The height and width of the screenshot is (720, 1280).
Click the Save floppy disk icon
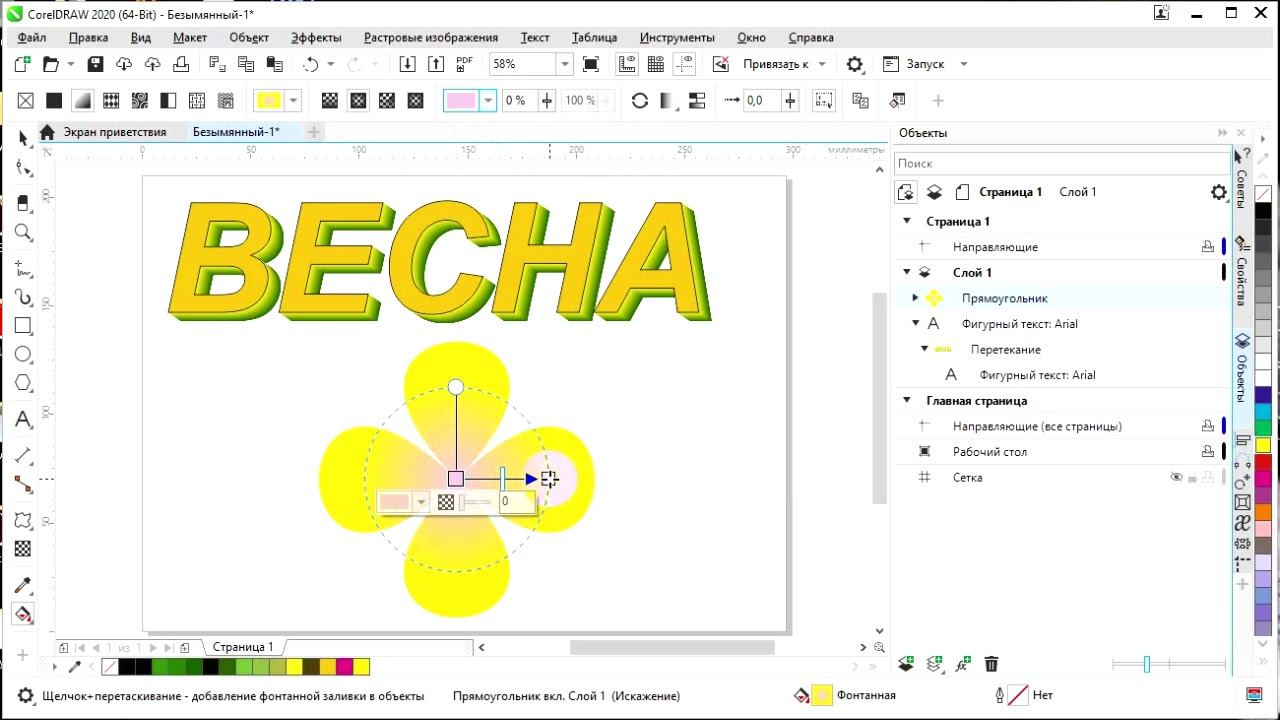coord(95,64)
